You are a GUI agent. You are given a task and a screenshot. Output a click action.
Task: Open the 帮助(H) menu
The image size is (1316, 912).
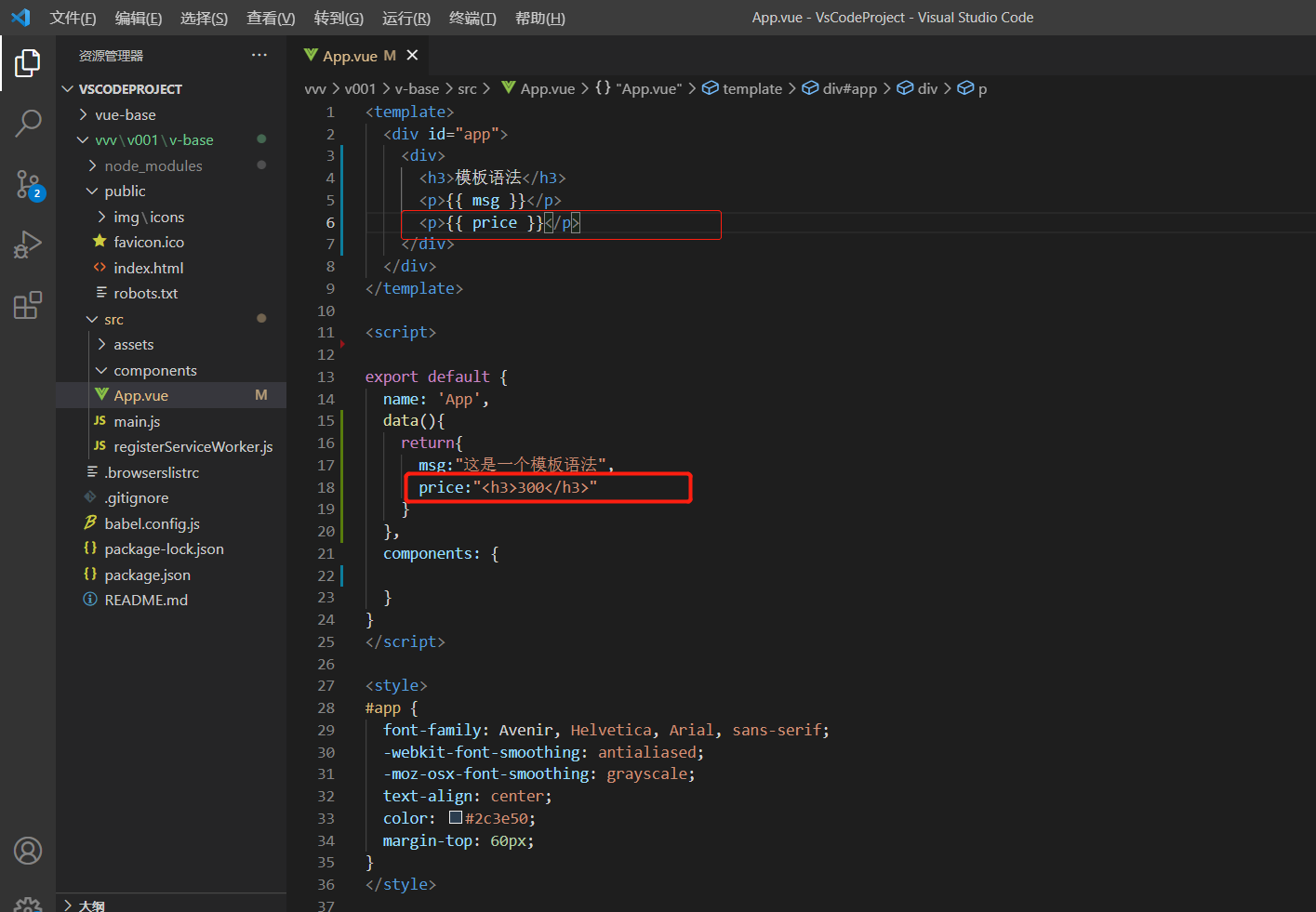pos(540,18)
